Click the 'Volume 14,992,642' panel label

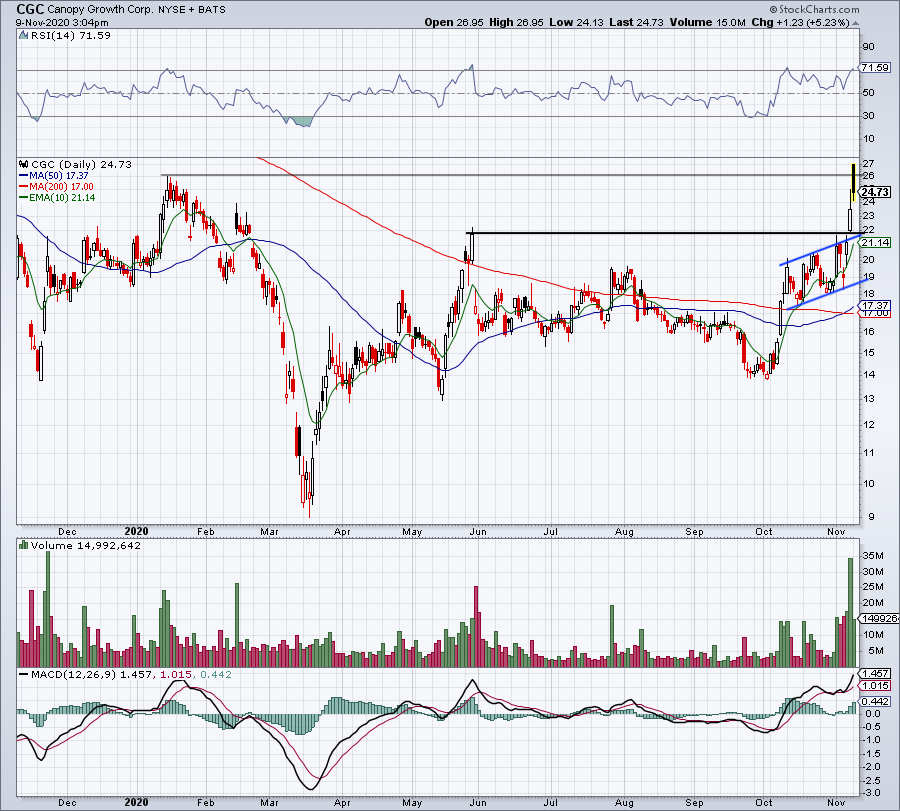(86, 545)
